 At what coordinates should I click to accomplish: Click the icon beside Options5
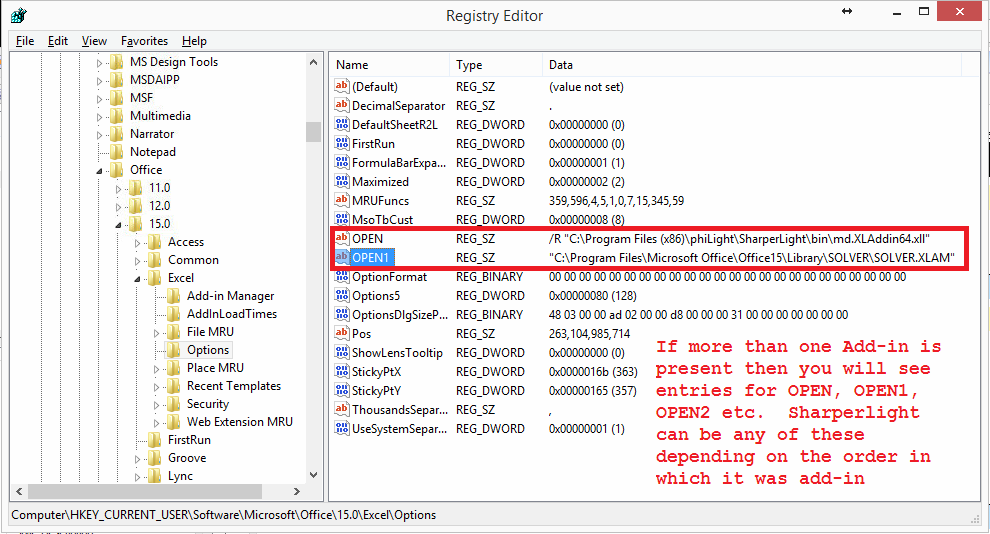click(x=342, y=295)
